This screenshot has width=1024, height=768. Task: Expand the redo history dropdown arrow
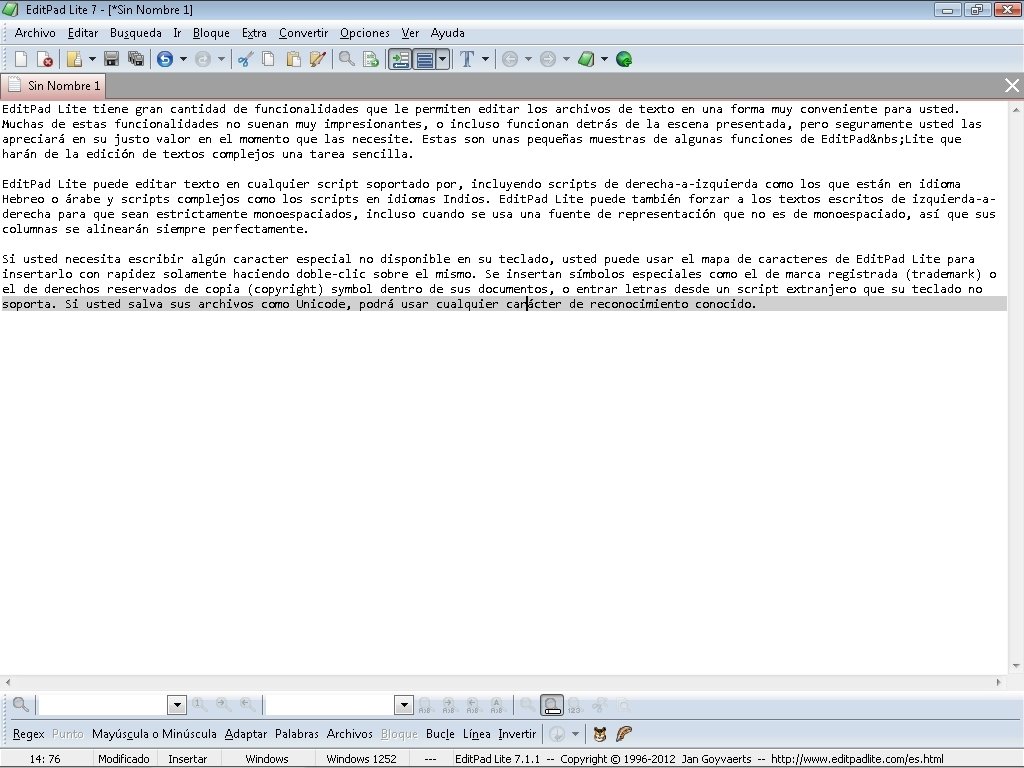click(x=221, y=59)
